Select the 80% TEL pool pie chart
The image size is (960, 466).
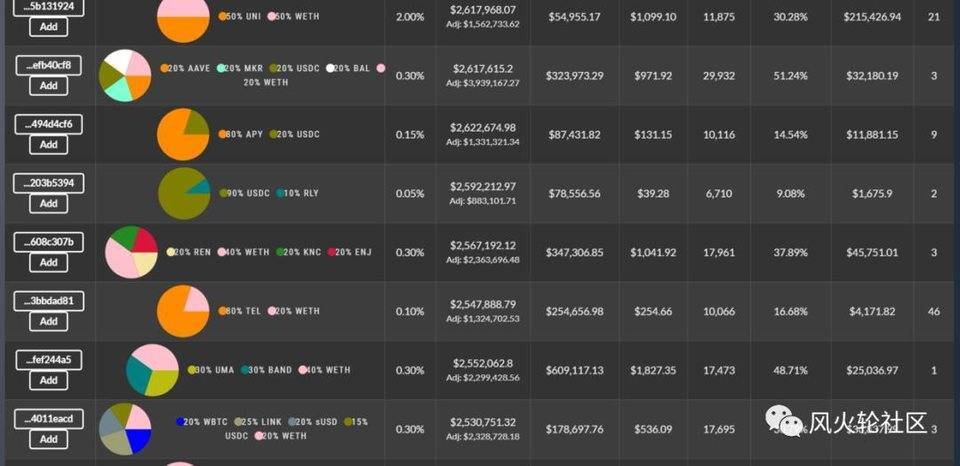tap(183, 311)
